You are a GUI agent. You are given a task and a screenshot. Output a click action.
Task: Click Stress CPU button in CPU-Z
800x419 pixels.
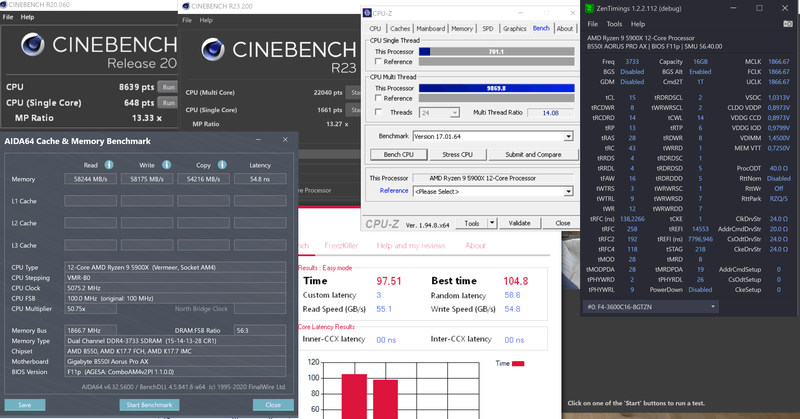click(457, 154)
